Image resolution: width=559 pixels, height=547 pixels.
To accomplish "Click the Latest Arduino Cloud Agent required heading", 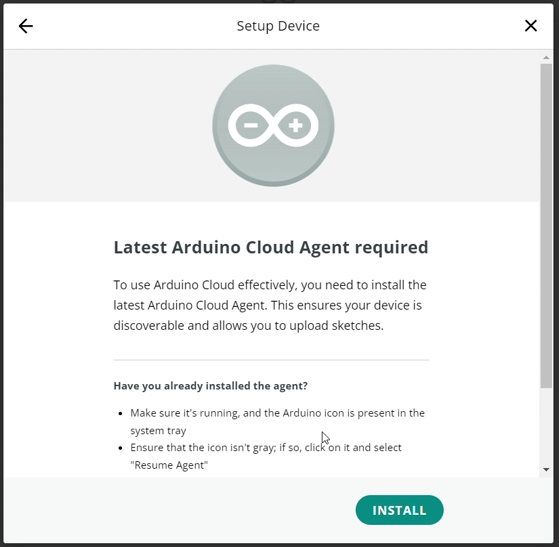I will pyautogui.click(x=271, y=247).
